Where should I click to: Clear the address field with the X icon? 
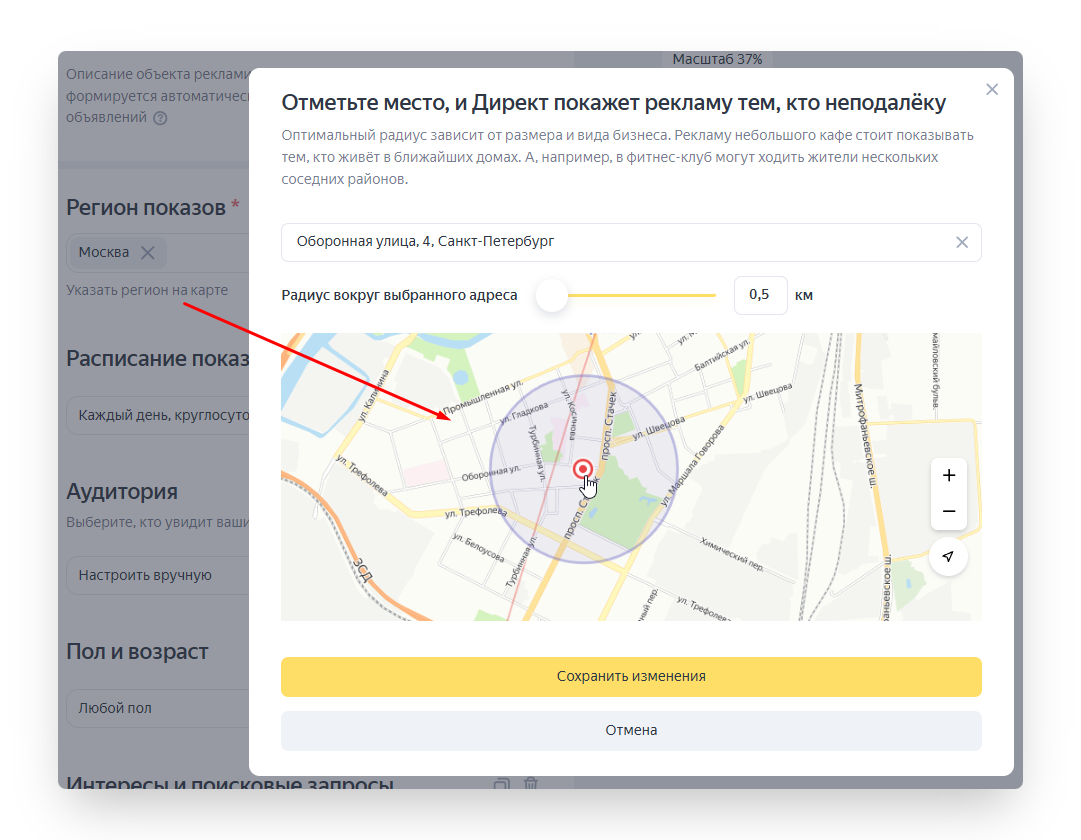click(962, 241)
